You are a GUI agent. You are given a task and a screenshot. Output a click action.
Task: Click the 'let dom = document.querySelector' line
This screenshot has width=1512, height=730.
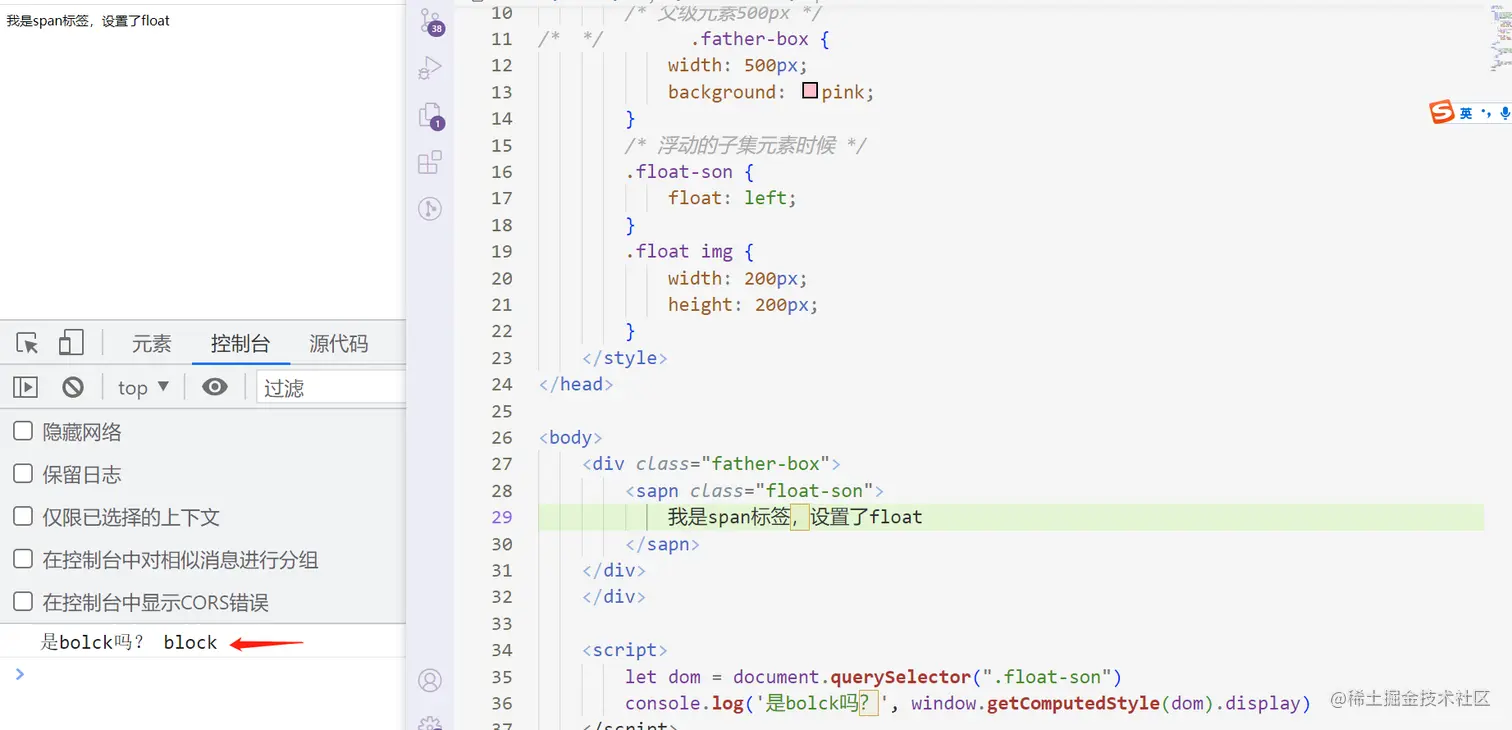tap(873, 677)
